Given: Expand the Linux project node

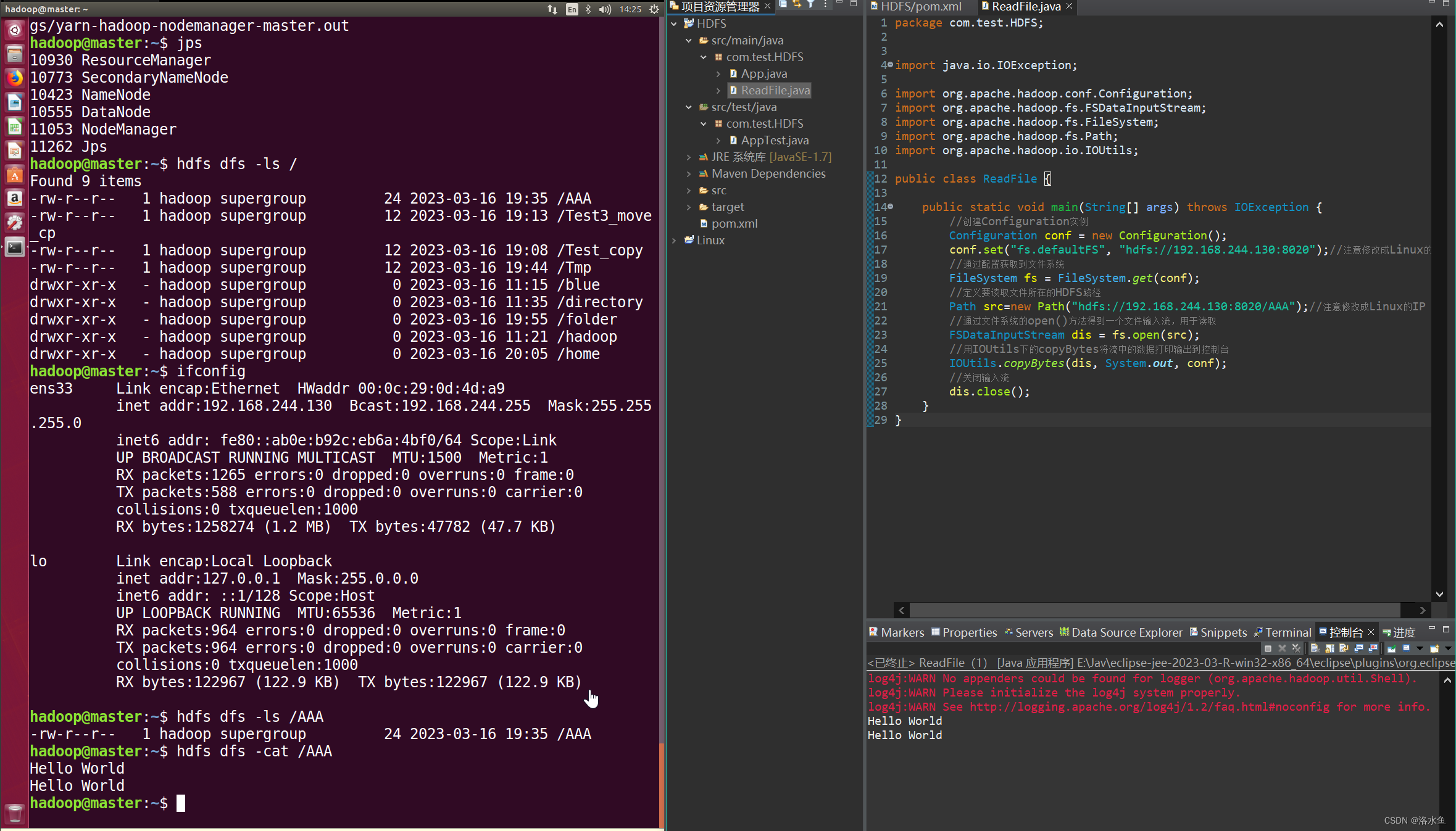Looking at the screenshot, I should tap(674, 240).
